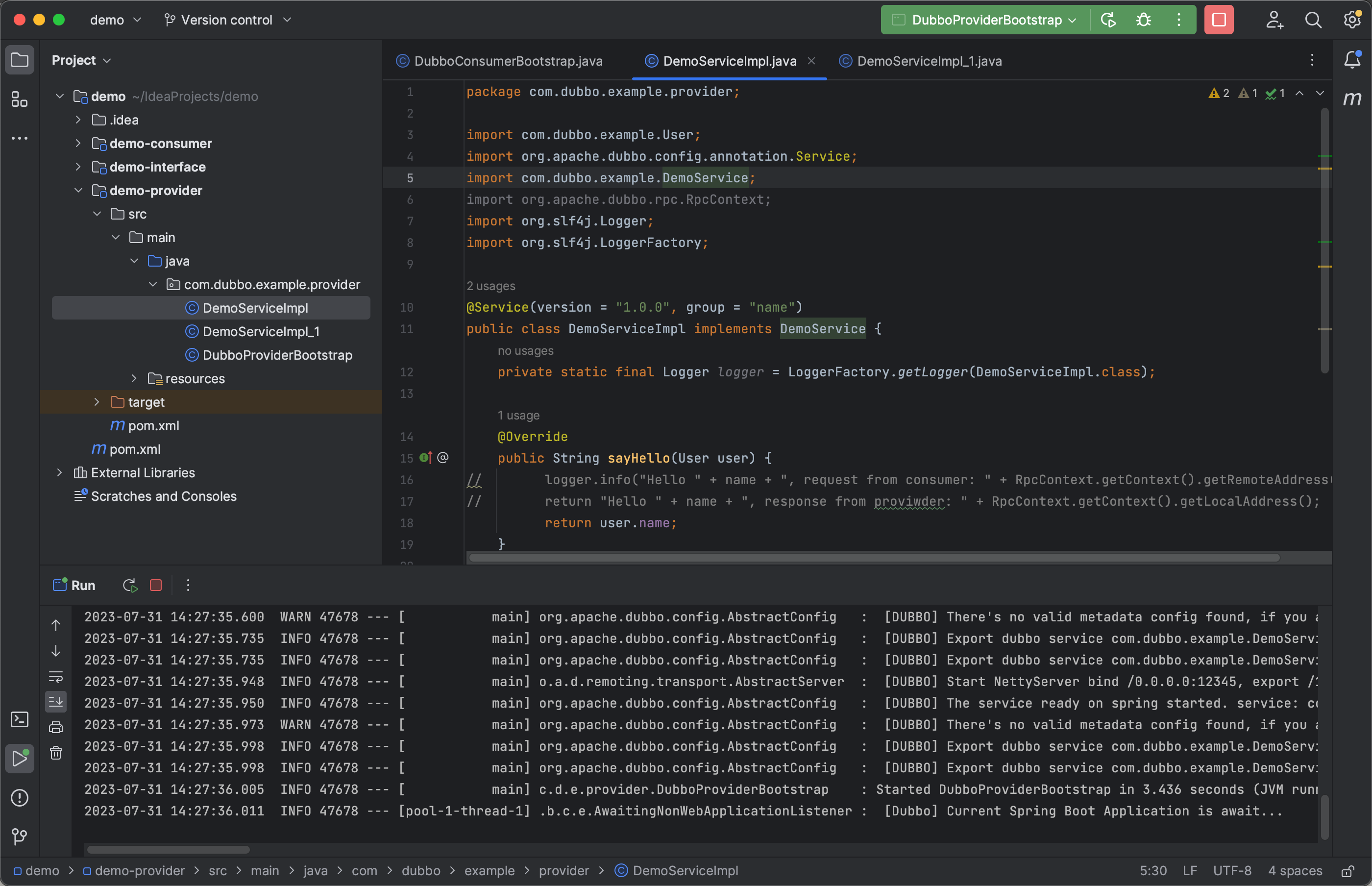Screen dimensions: 1372x886
Task: Click the 4 spaces indent setting
Action: tap(1295, 871)
